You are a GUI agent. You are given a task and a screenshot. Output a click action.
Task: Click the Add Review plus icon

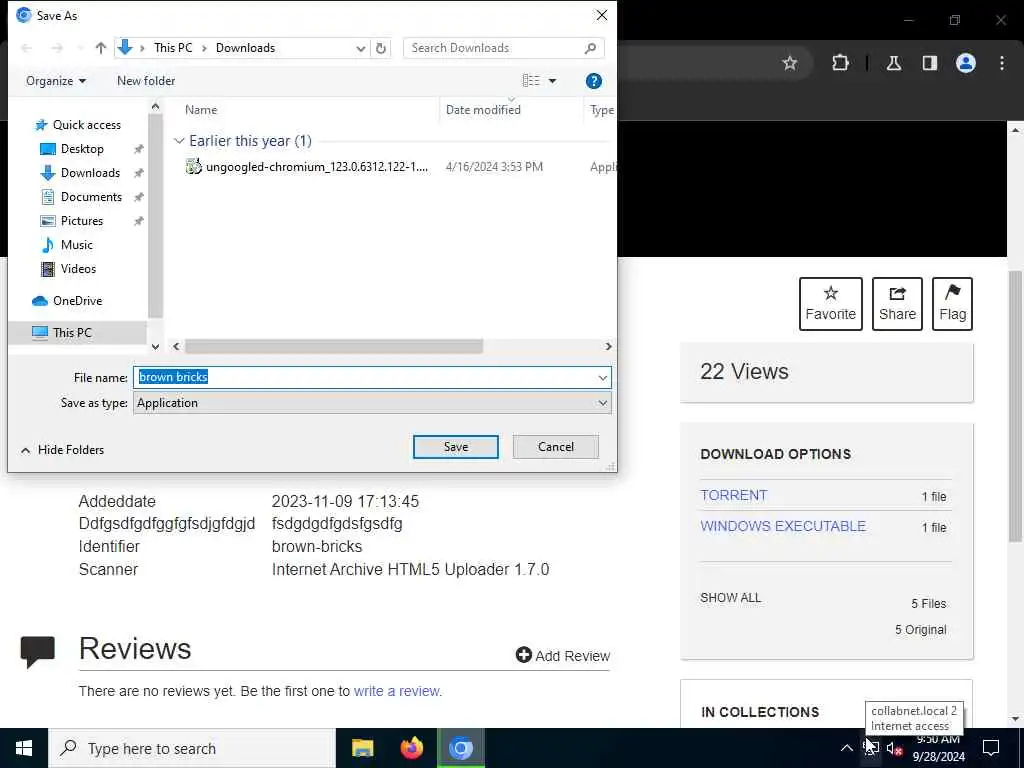(x=523, y=654)
